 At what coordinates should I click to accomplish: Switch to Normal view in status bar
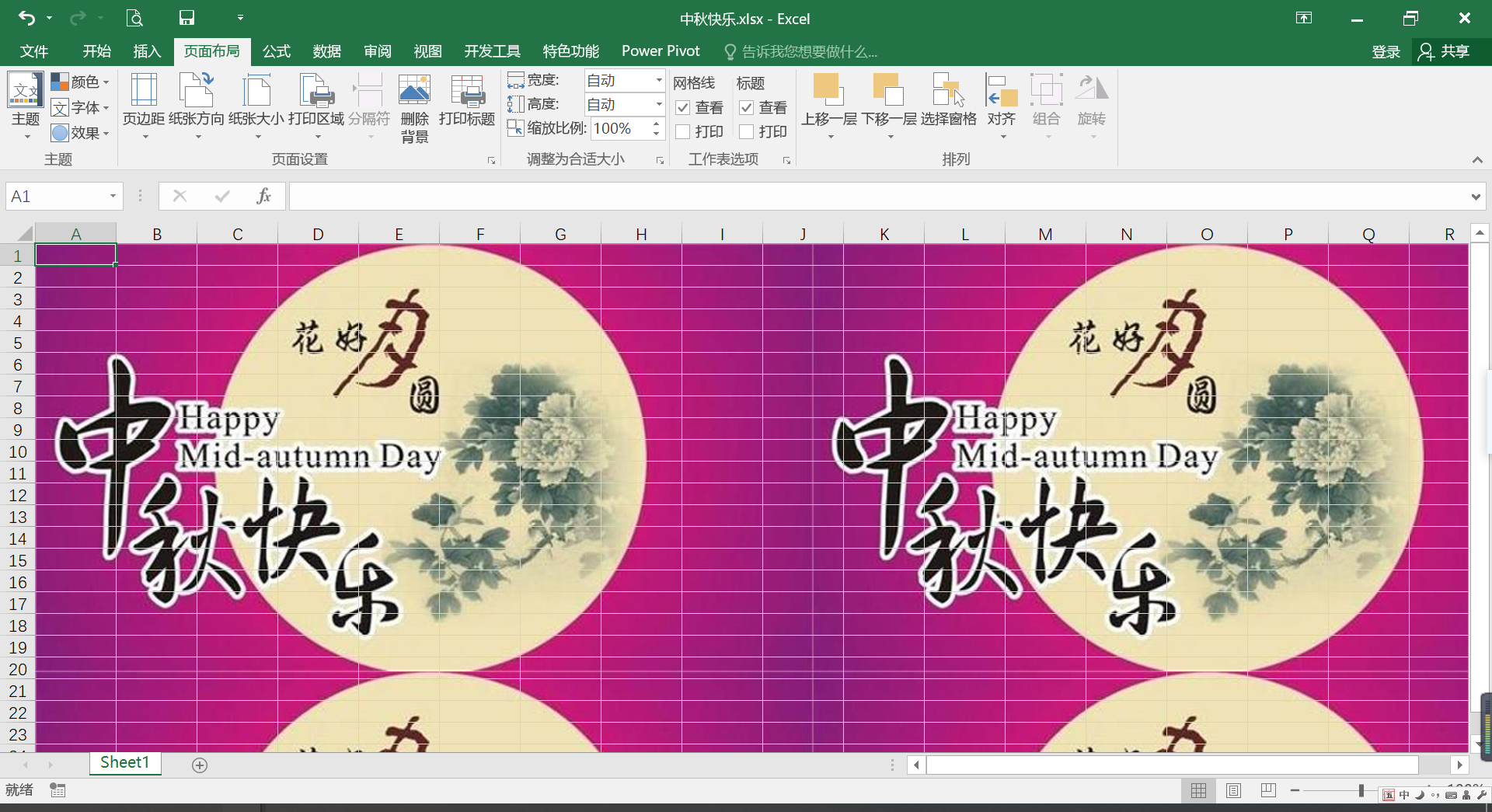click(x=1199, y=790)
